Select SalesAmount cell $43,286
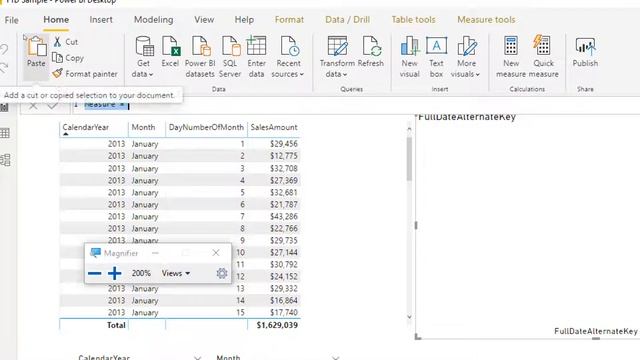The width and height of the screenshot is (640, 360). [284, 216]
